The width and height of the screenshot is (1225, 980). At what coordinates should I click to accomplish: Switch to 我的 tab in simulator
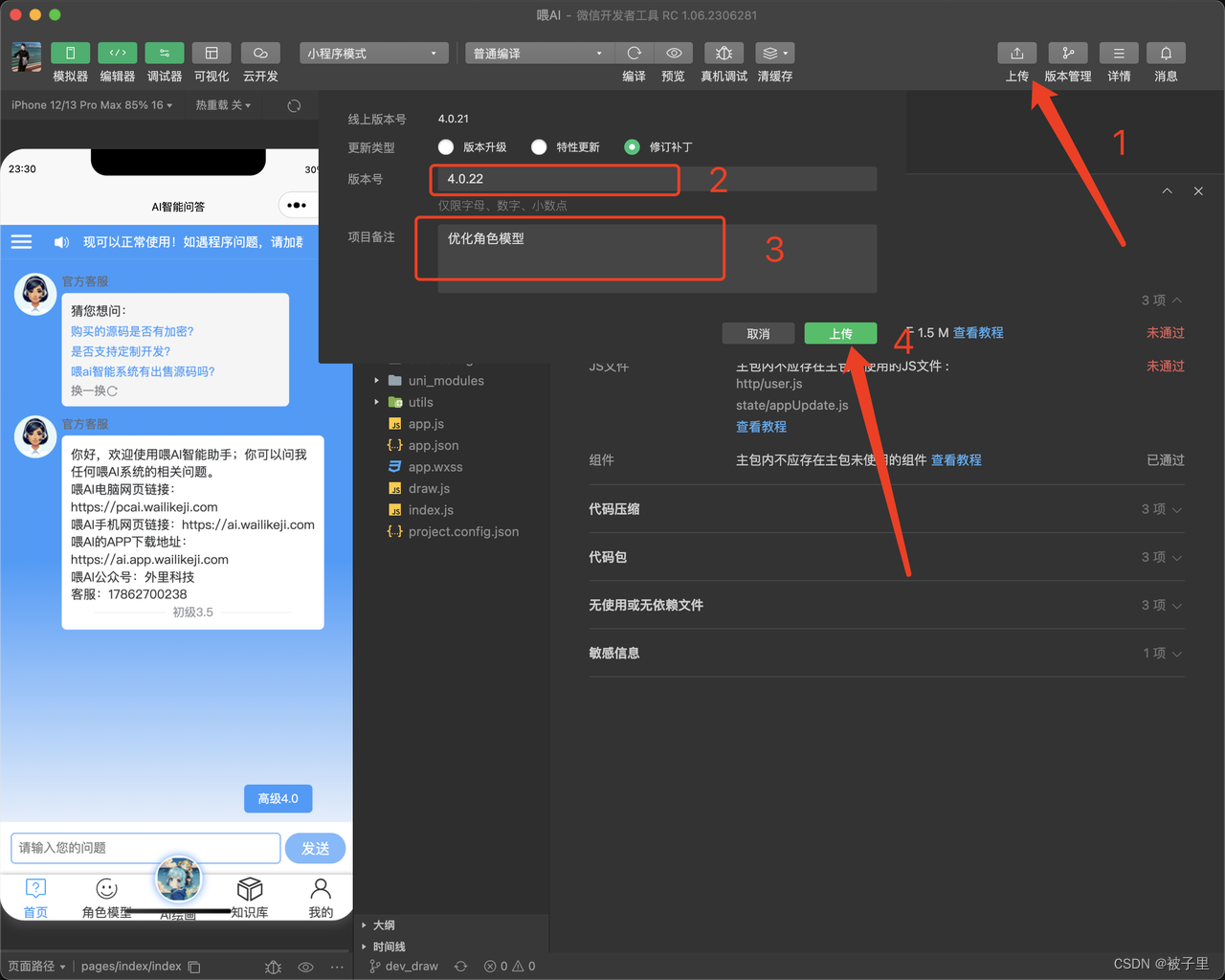321,898
